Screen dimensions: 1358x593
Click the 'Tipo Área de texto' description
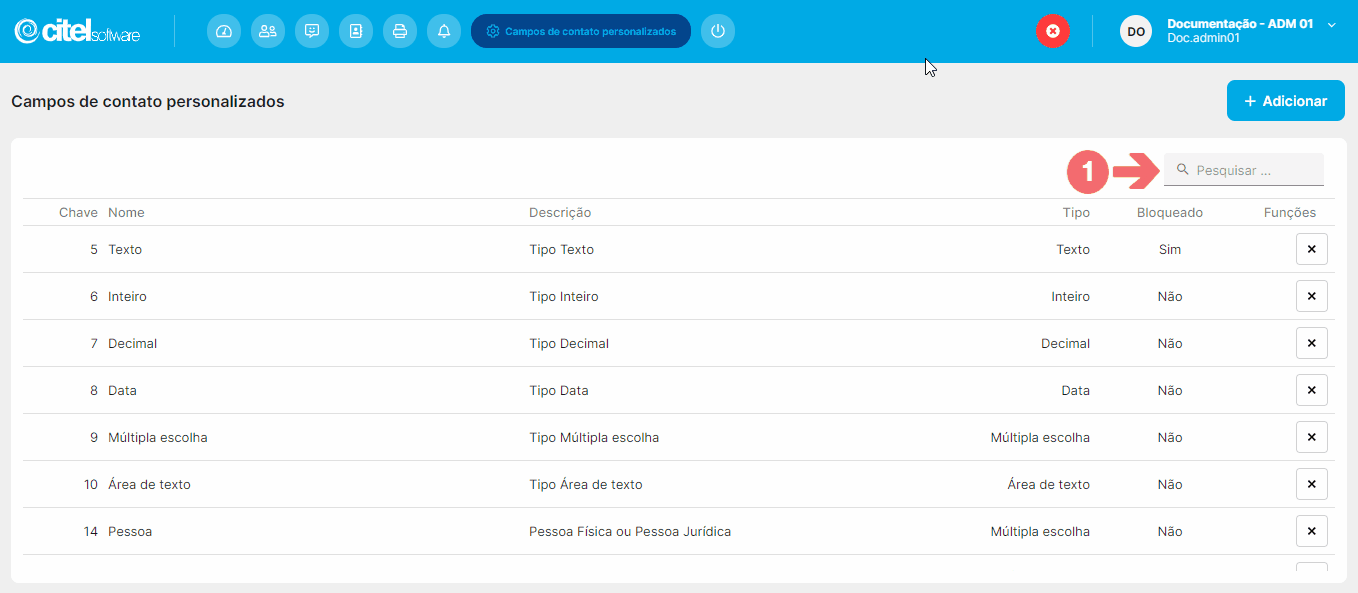point(586,484)
